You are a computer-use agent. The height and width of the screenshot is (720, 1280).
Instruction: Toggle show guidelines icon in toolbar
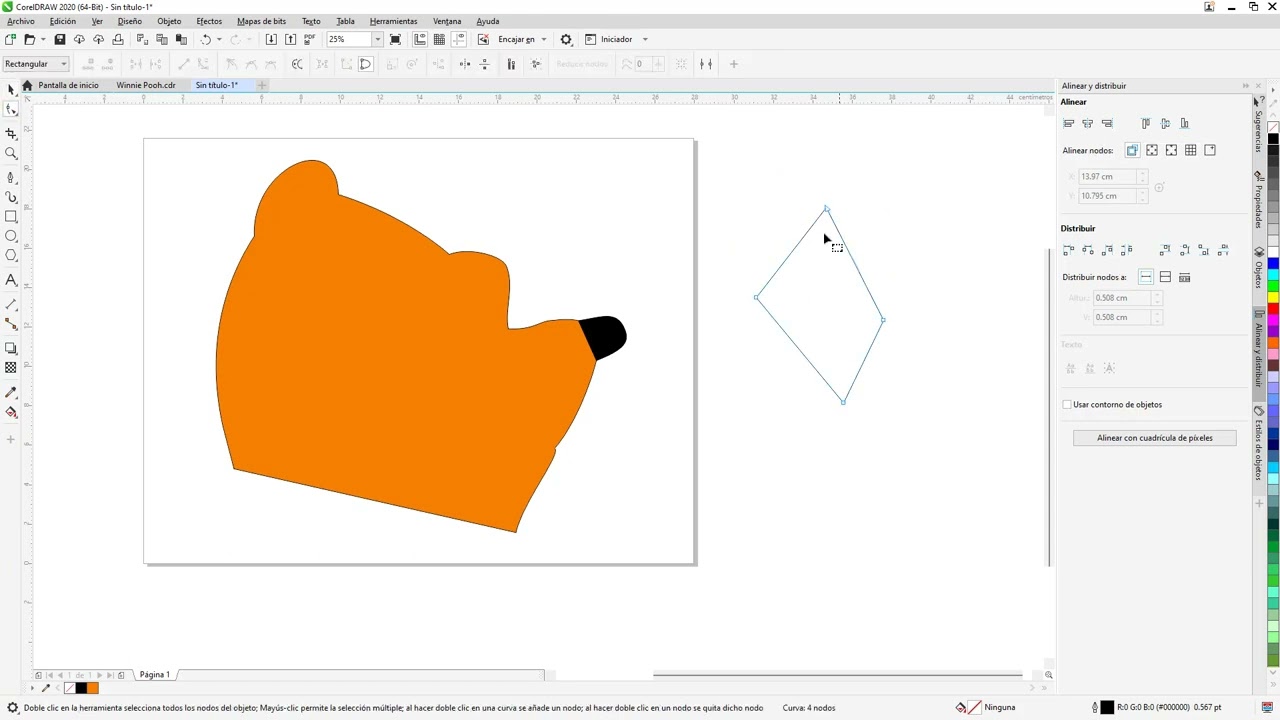pos(459,39)
